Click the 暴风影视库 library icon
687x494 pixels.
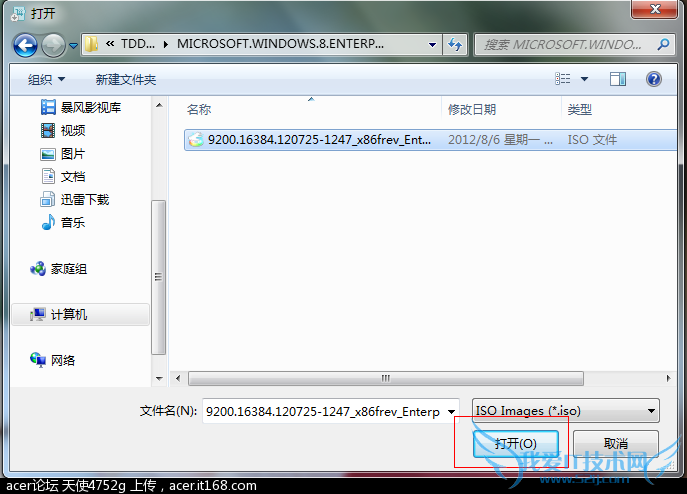(x=48, y=107)
